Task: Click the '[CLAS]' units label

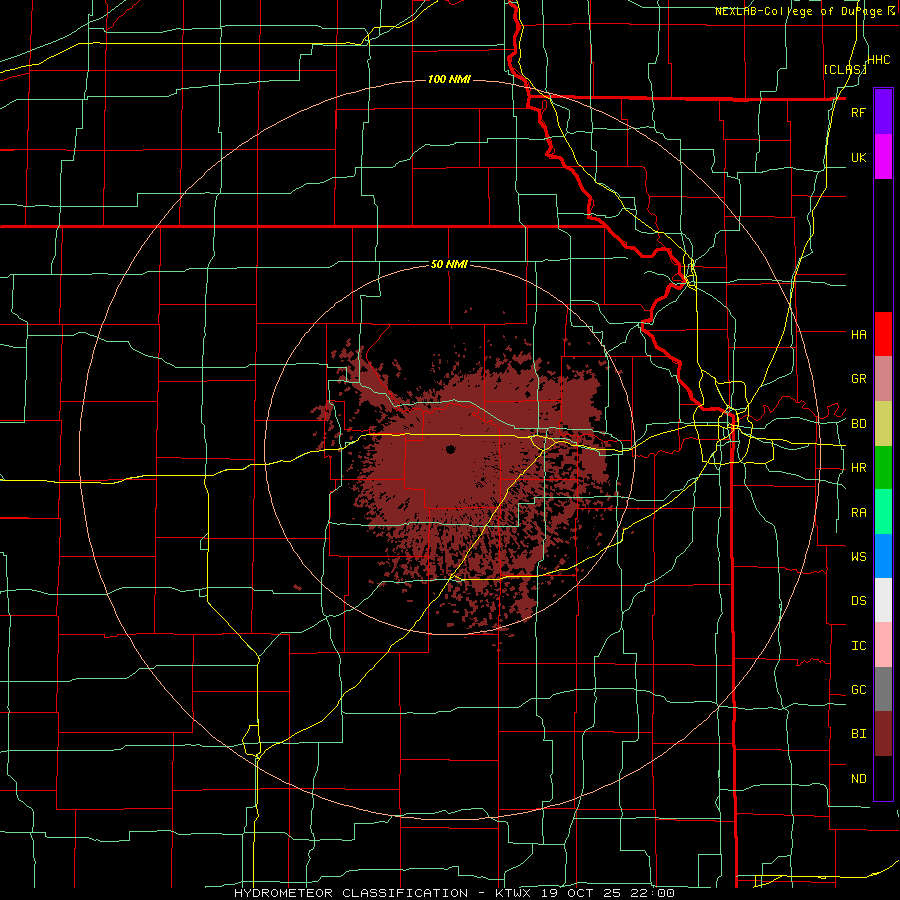Action: point(845,69)
